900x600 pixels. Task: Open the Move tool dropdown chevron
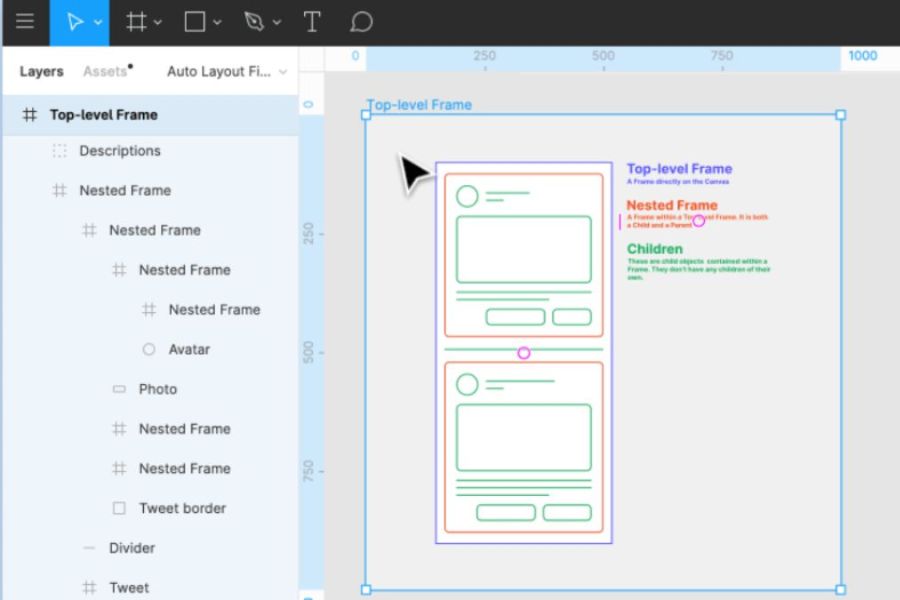coord(98,23)
